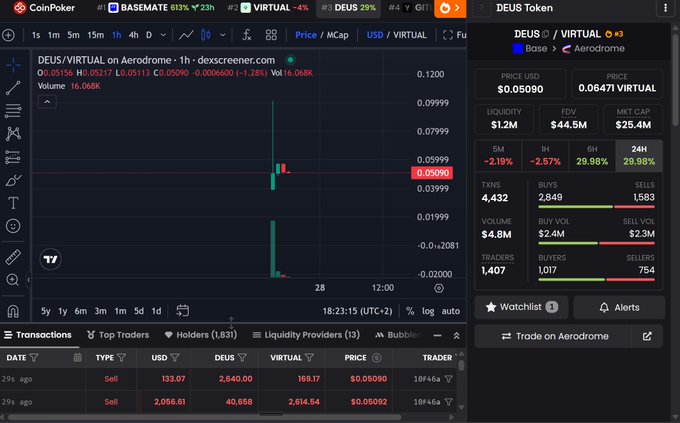
Task: Select the brush drawing tool
Action: click(x=13, y=180)
